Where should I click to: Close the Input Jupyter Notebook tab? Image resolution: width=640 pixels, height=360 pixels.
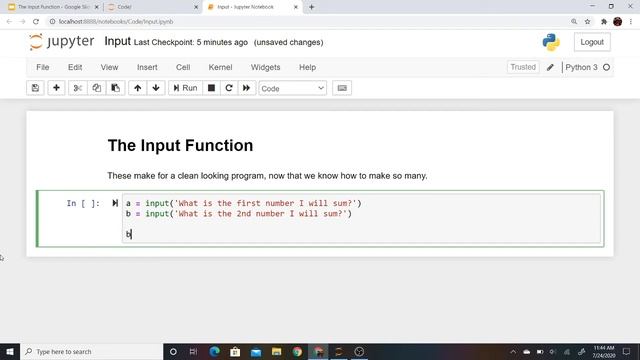click(x=296, y=7)
